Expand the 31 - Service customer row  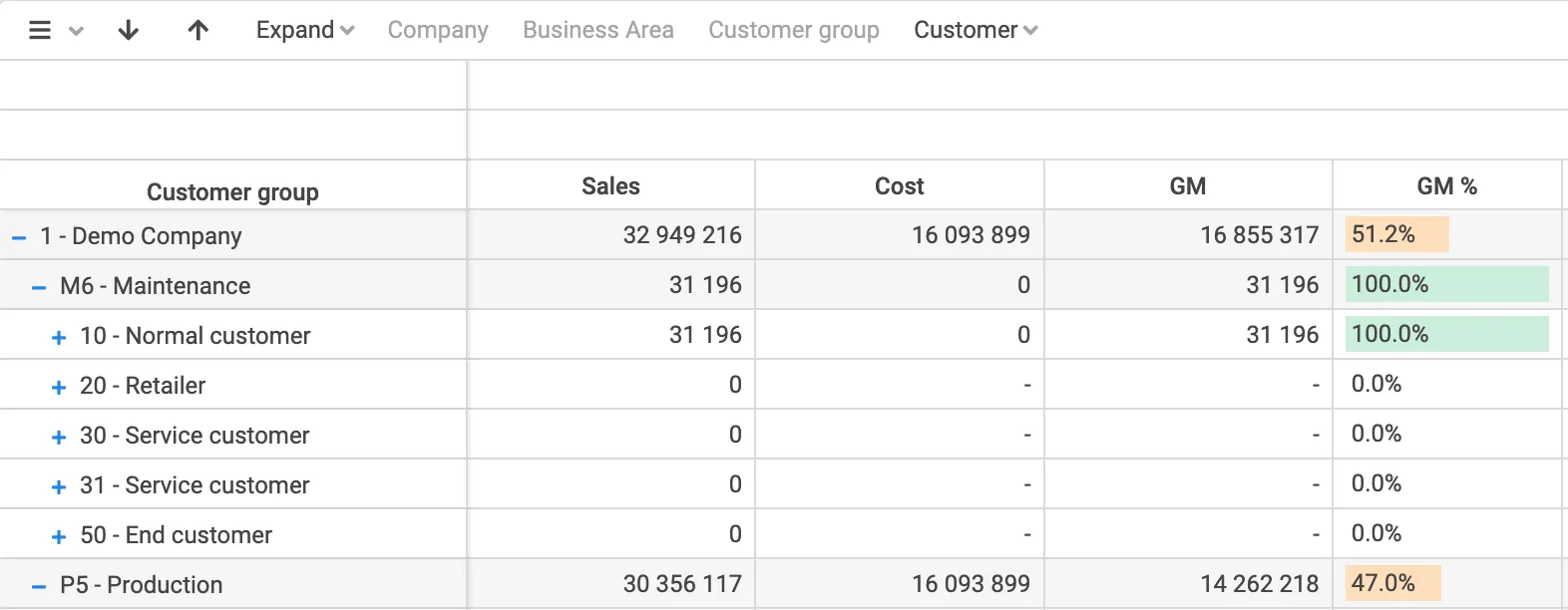(x=59, y=486)
